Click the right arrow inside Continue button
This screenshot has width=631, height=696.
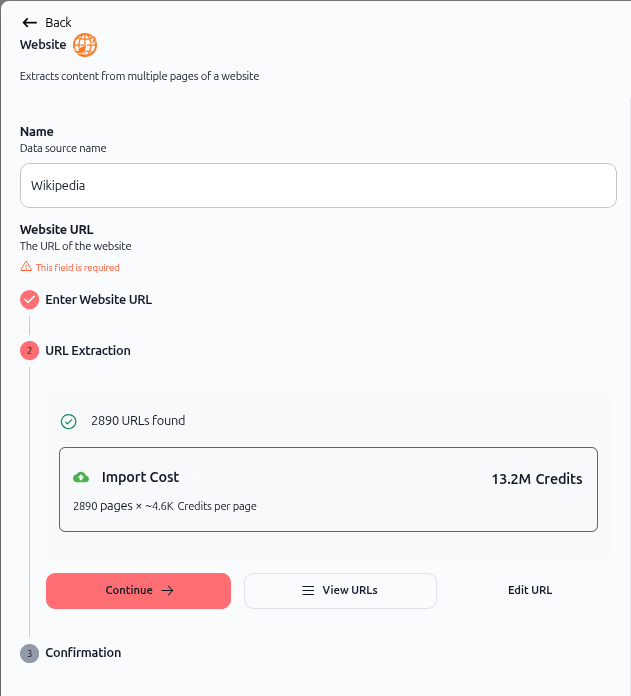pos(167,590)
